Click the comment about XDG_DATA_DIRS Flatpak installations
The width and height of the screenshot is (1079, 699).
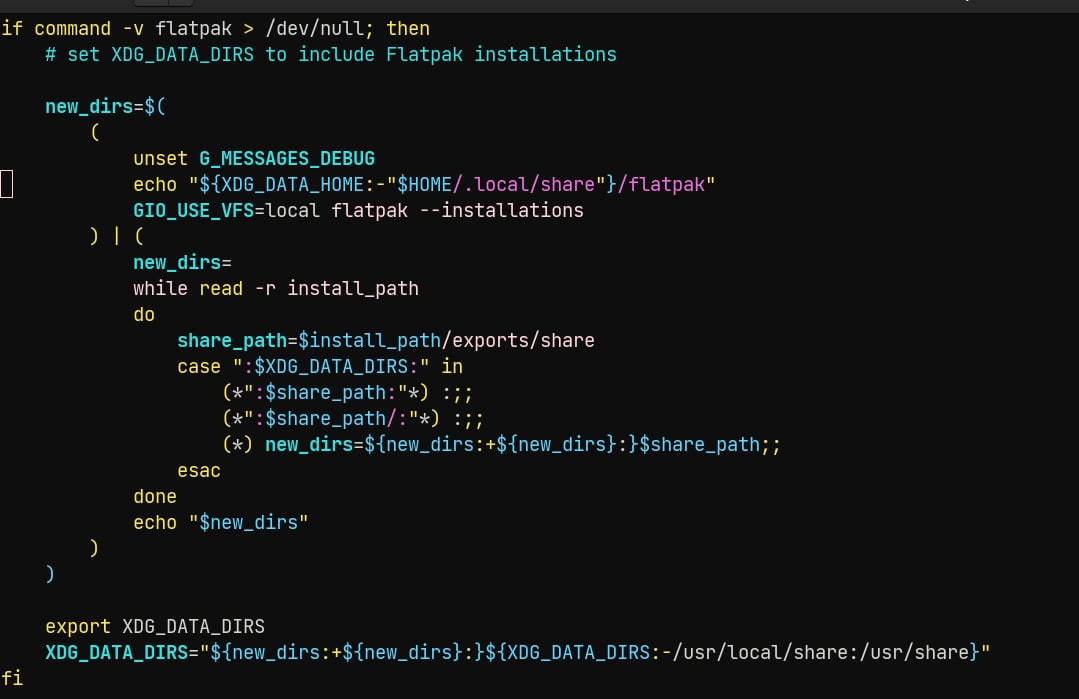331,54
